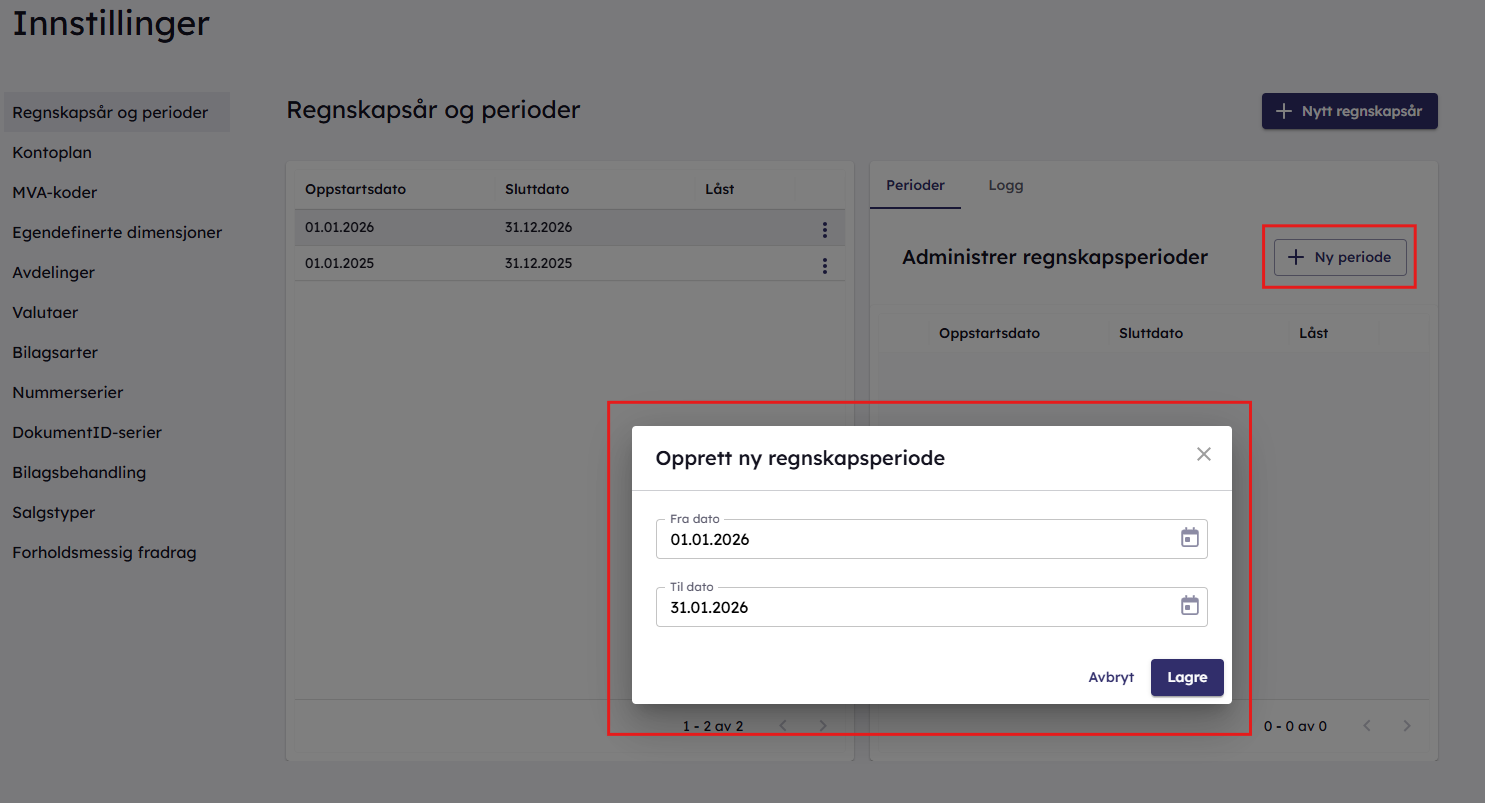Switch to the Logg tab

click(1005, 186)
